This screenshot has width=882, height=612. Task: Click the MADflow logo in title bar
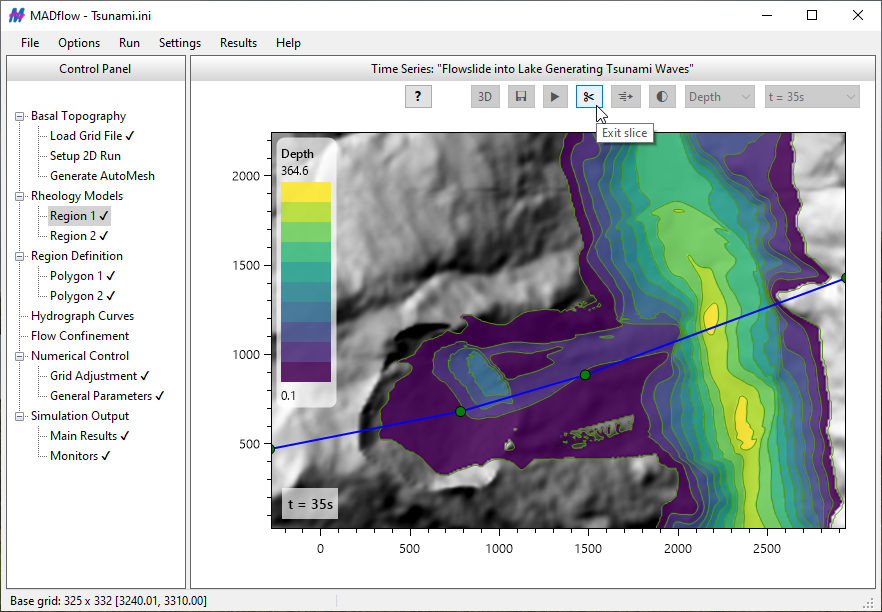[17, 16]
